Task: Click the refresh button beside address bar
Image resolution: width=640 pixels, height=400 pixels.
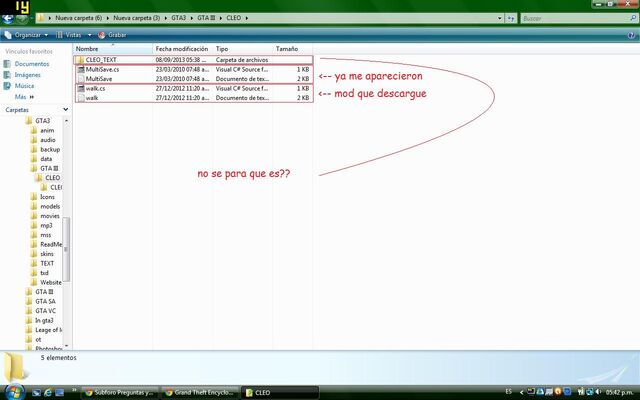Action: click(x=511, y=18)
